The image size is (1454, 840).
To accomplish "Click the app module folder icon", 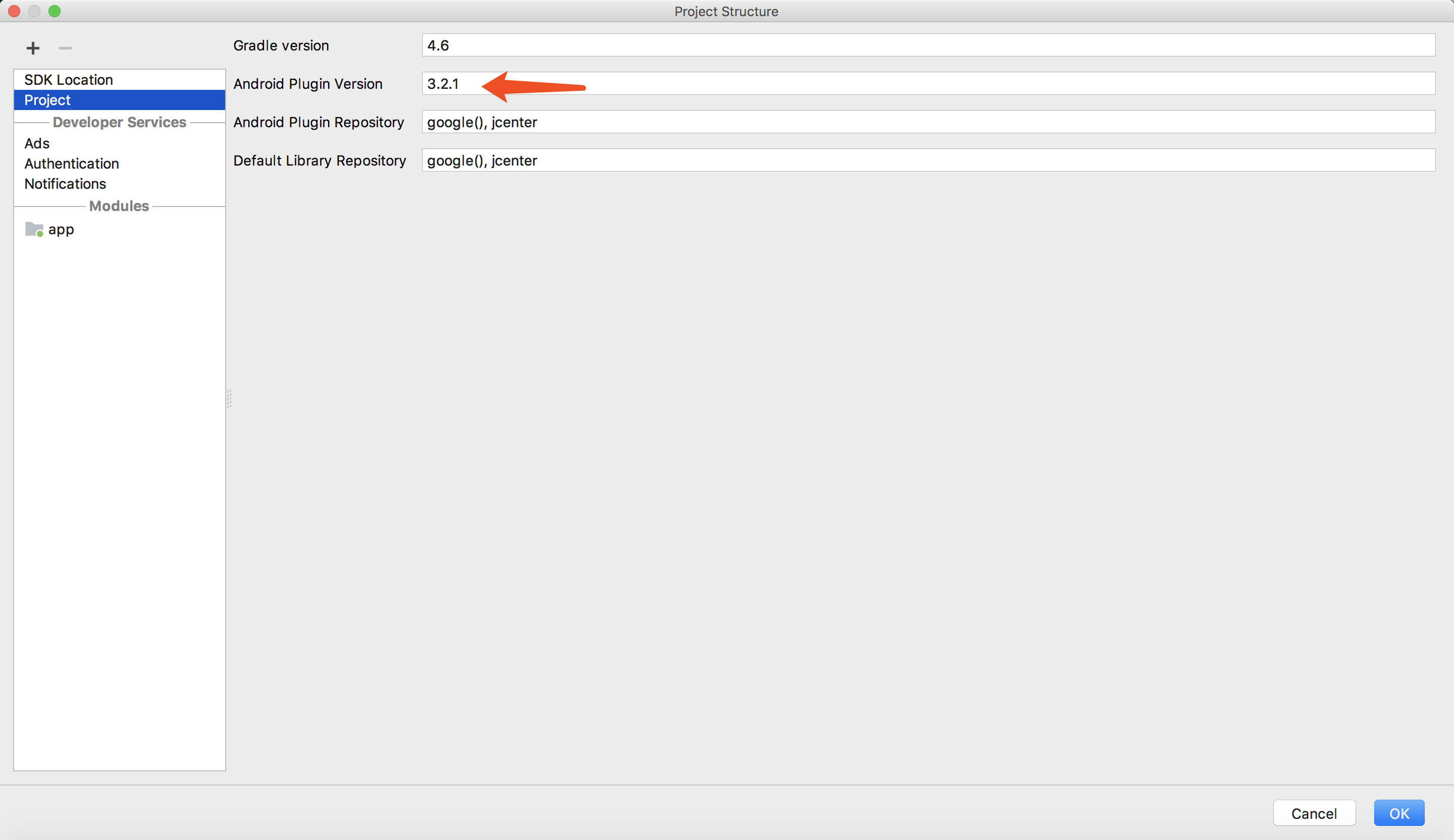I will pyautogui.click(x=34, y=230).
